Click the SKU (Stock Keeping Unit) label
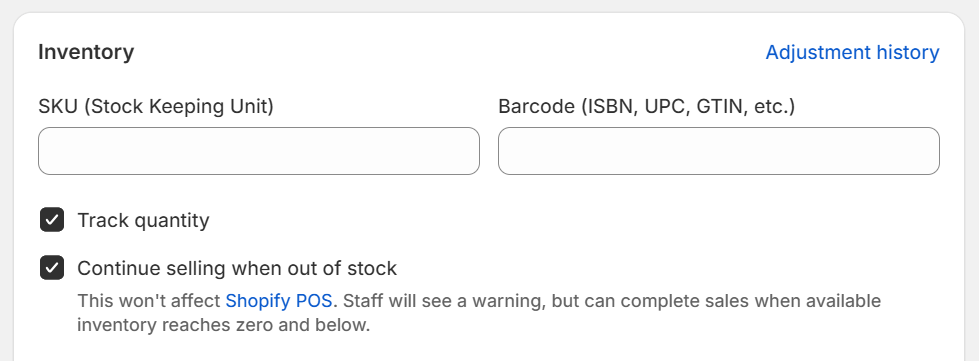 [x=156, y=107]
